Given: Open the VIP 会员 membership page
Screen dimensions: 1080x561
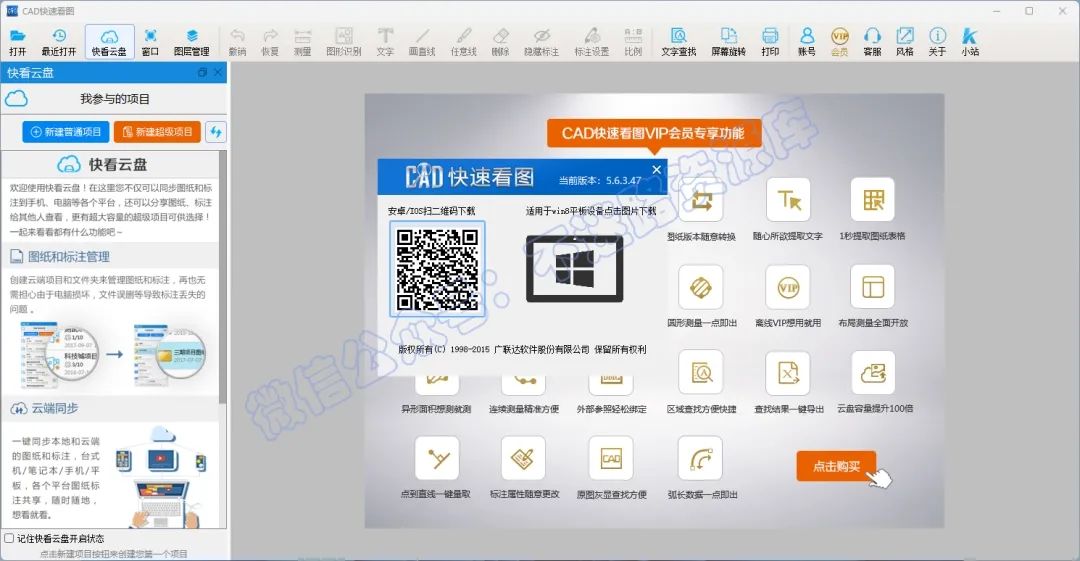Looking at the screenshot, I should pyautogui.click(x=840, y=42).
